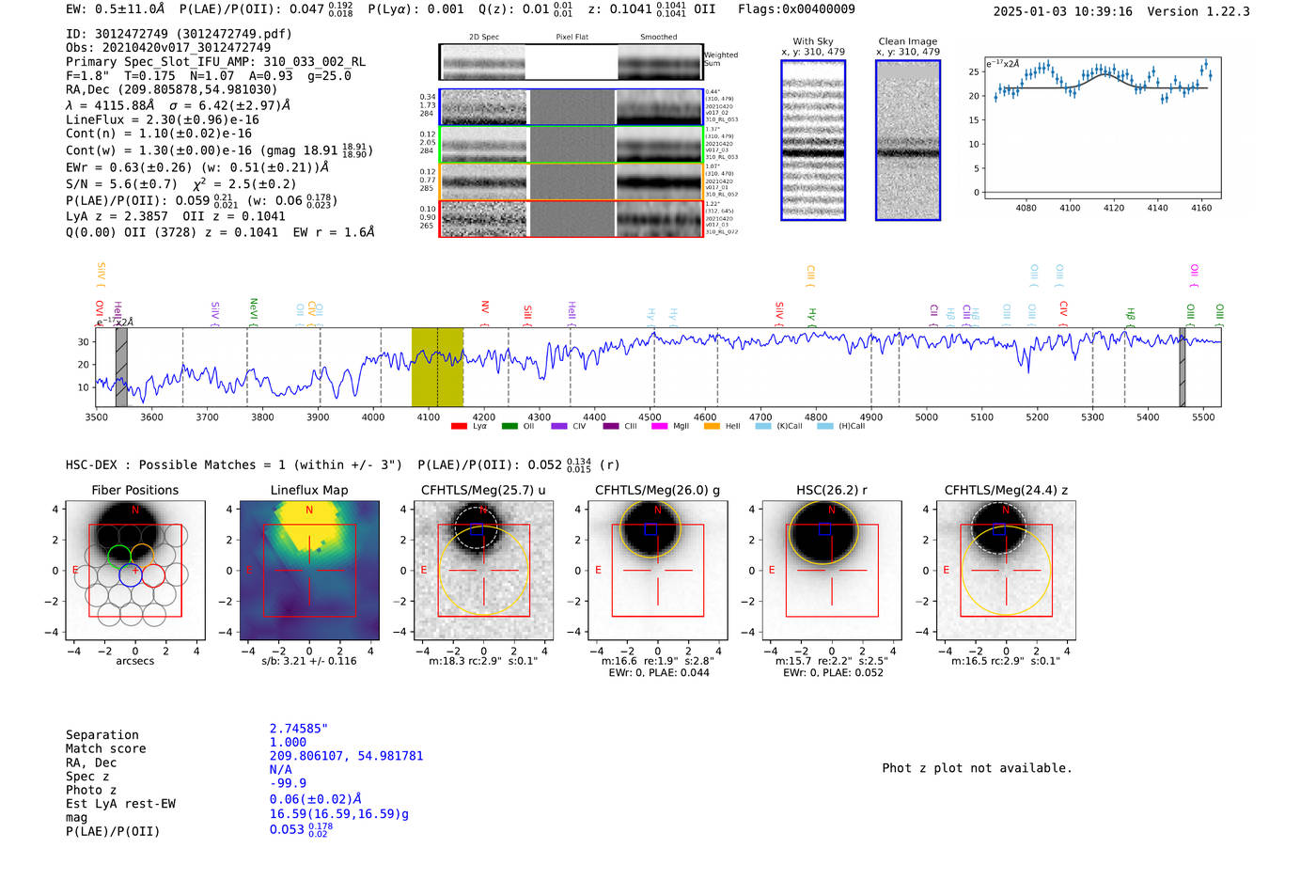The height and width of the screenshot is (896, 1316).
Task: Click the 'Flags:0x00400009' header text
Action: coord(796,9)
